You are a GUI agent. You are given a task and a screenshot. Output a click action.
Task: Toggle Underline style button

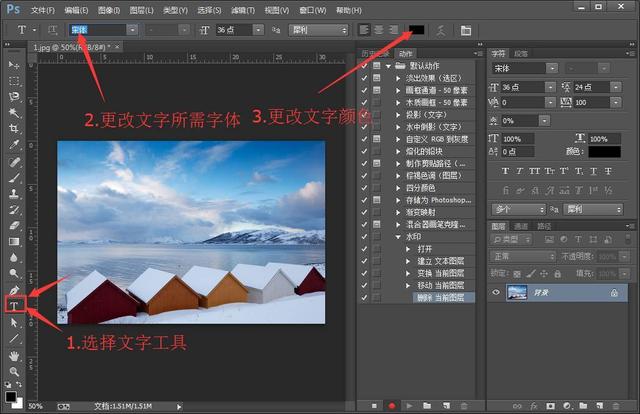coord(593,171)
